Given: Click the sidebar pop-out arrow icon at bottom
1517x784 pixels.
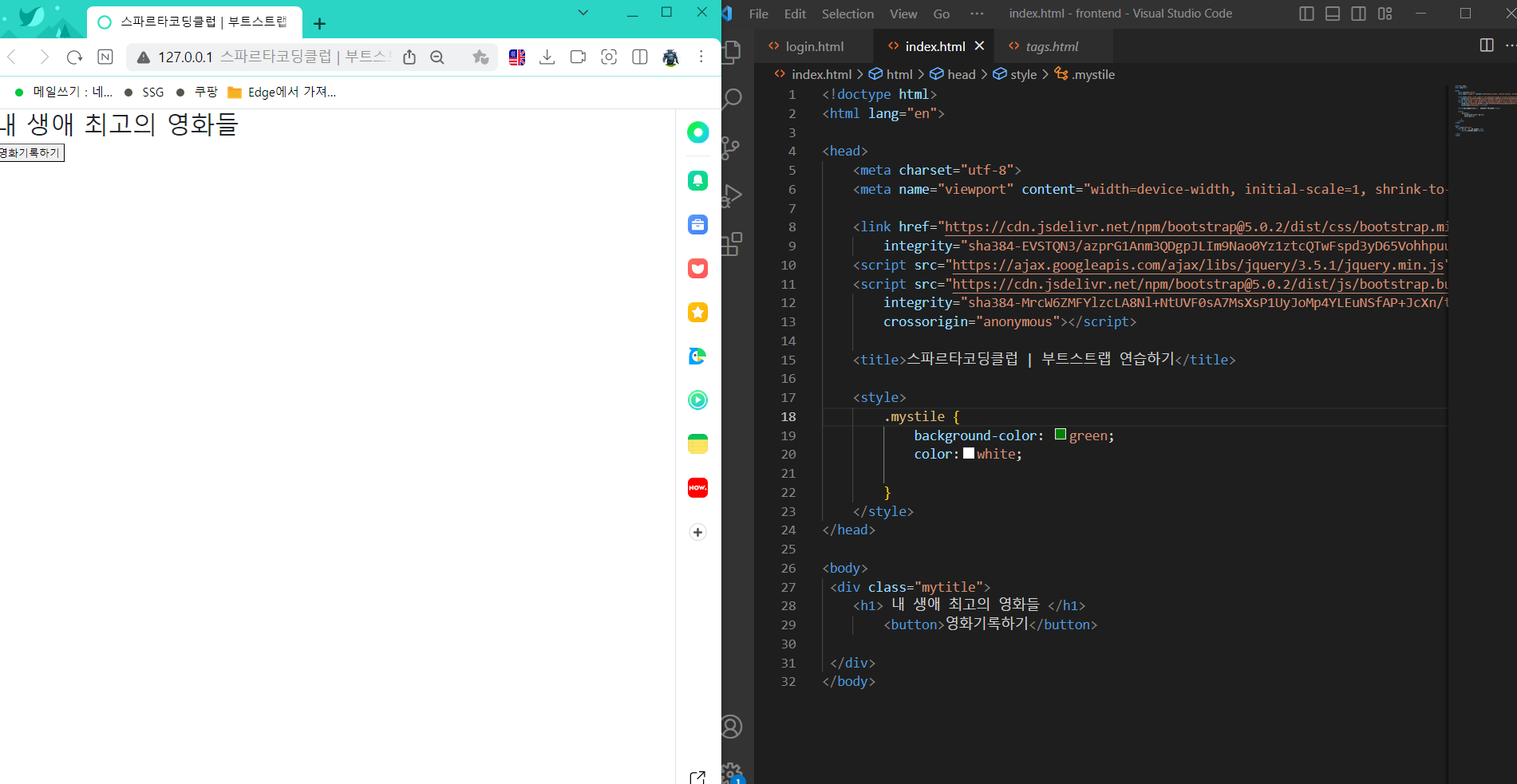Looking at the screenshot, I should click(697, 778).
